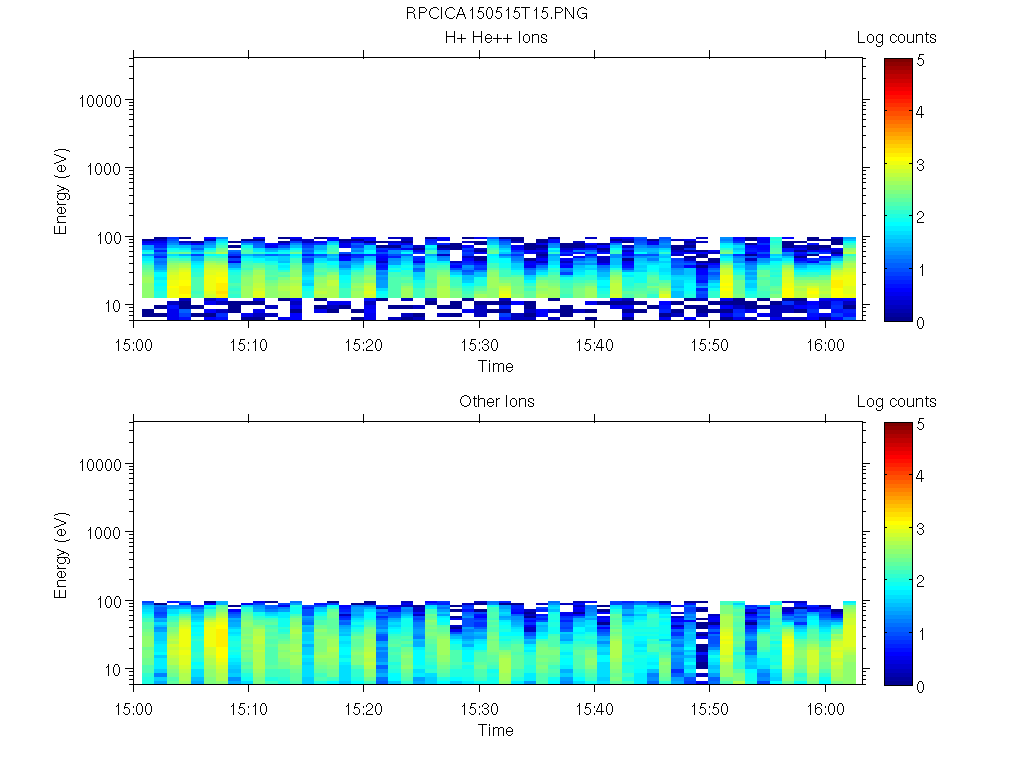Click the '0' label on top colorbar
The width and height of the screenshot is (1024, 768).
click(920, 323)
